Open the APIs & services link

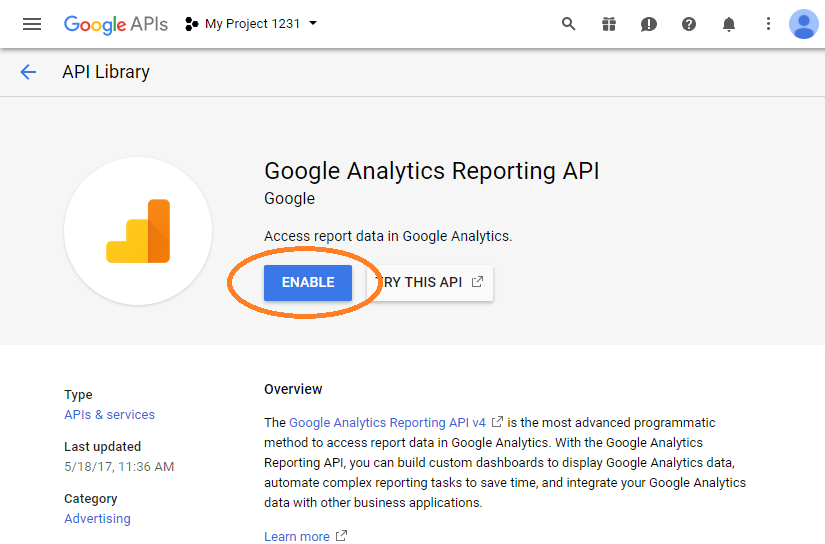(109, 415)
